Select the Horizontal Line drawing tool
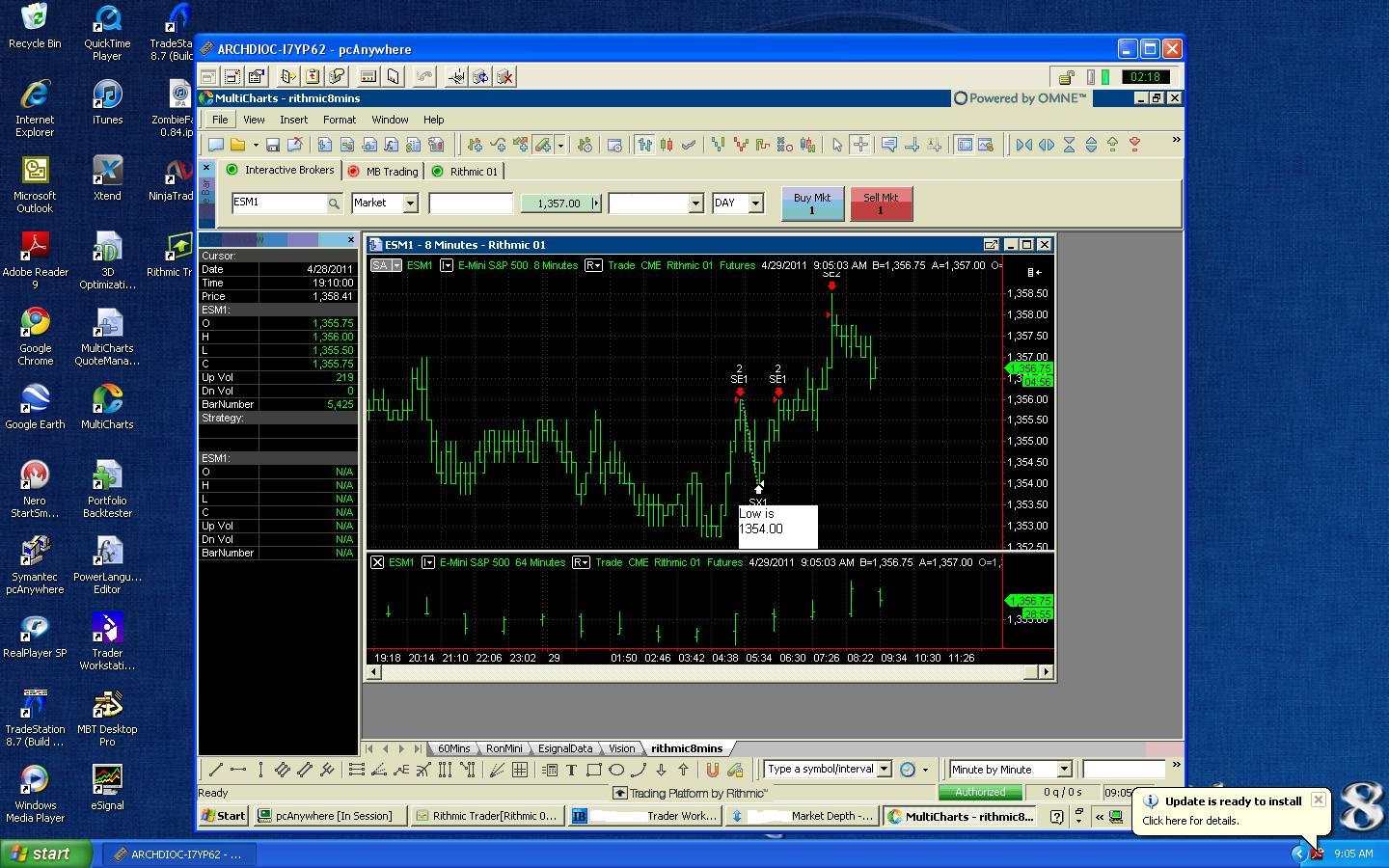 click(x=237, y=770)
